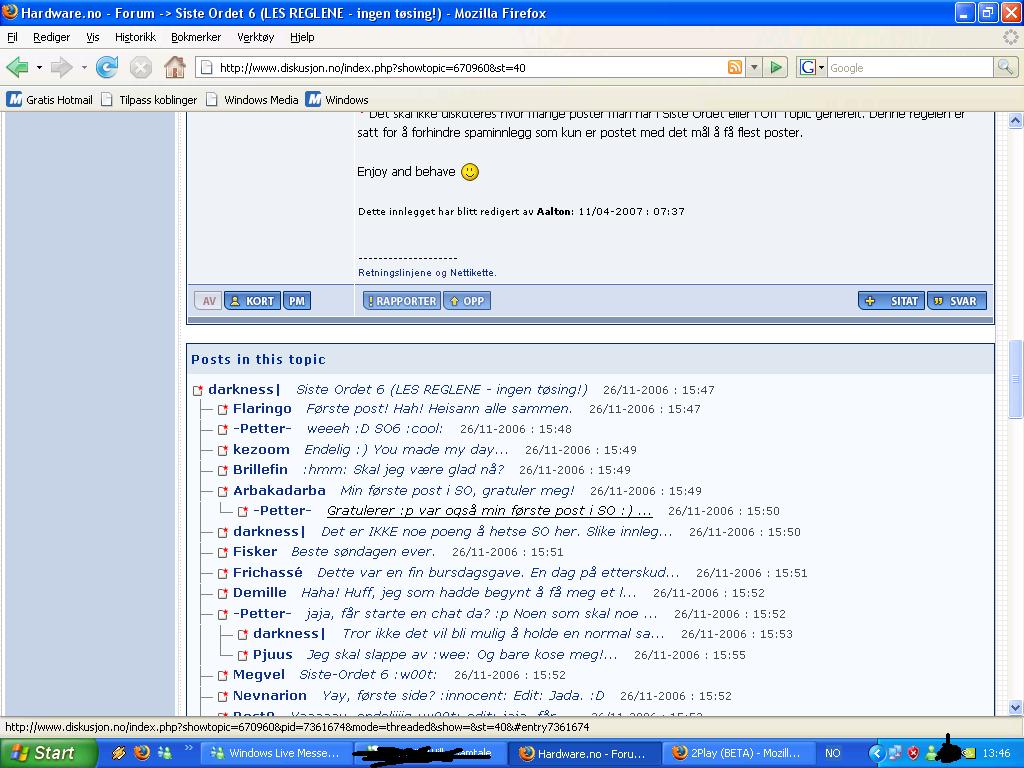Expand hidden tray icons with arrow
Screen dimensions: 1024x768
pyautogui.click(x=876, y=753)
